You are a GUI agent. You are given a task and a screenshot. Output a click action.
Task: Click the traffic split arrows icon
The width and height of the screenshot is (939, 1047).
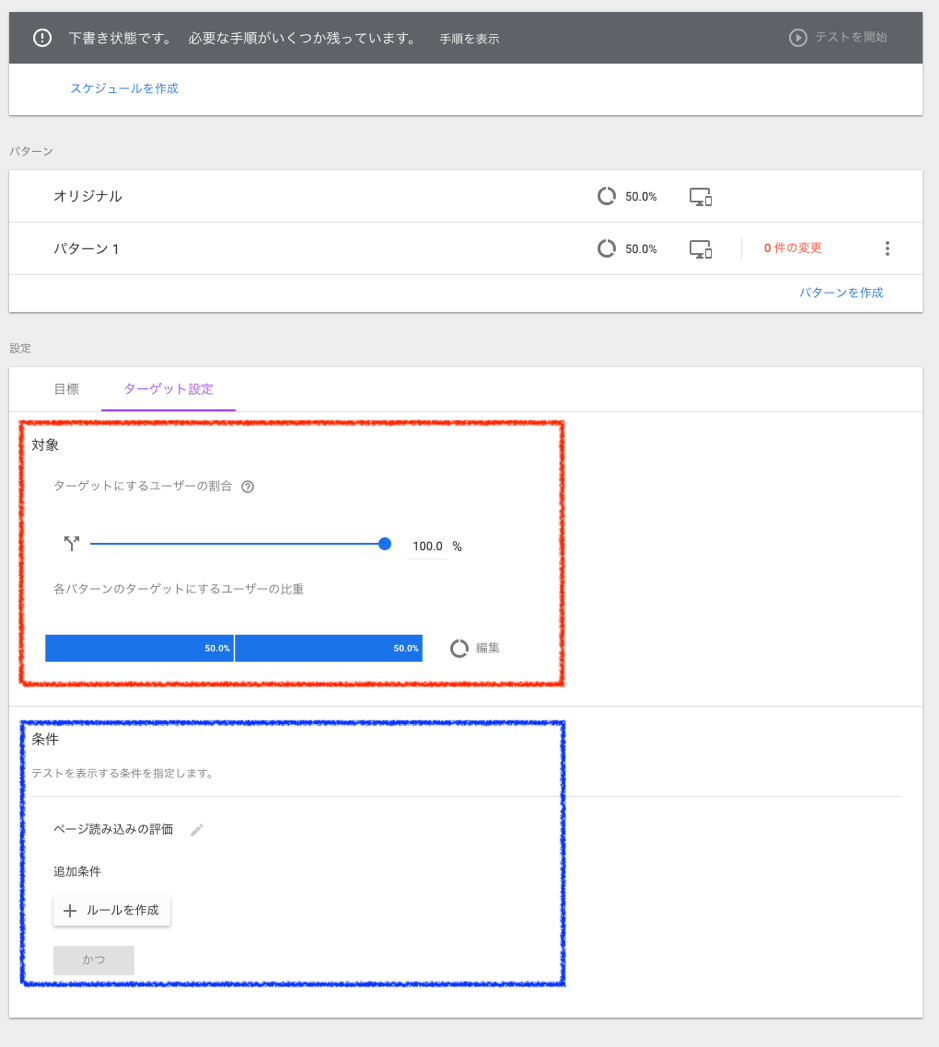coord(71,544)
